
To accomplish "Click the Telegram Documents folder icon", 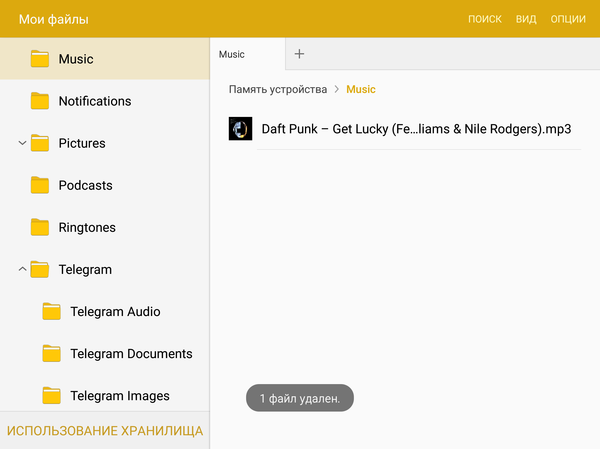I will coord(51,354).
